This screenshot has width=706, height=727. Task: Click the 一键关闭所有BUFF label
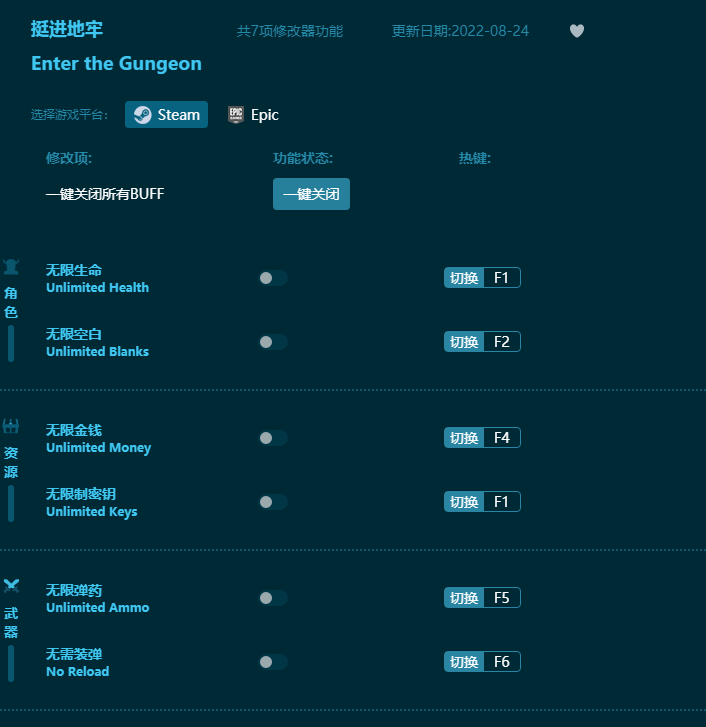tap(105, 194)
